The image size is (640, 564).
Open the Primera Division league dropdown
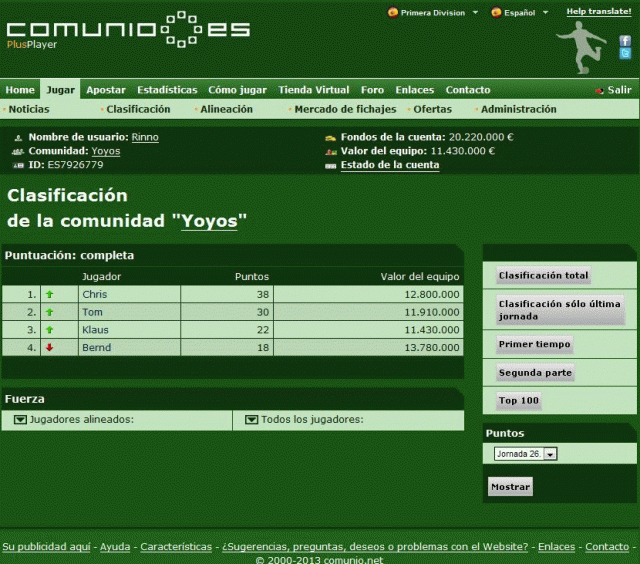point(474,13)
